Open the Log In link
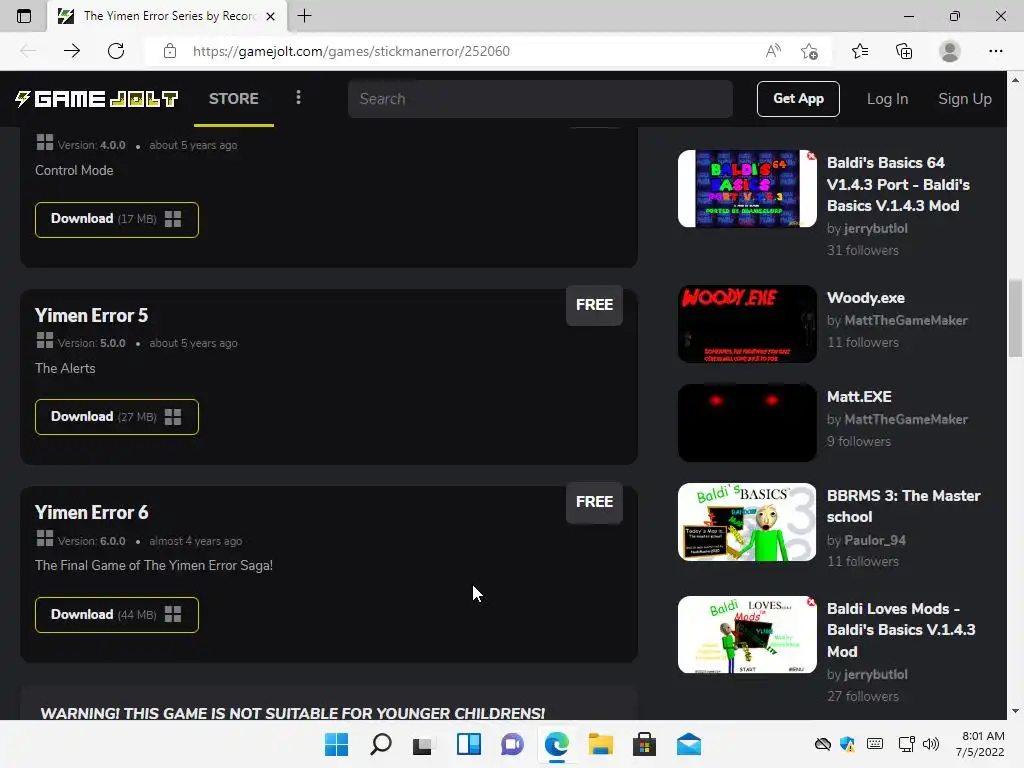The height and width of the screenshot is (768, 1024). pos(888,99)
